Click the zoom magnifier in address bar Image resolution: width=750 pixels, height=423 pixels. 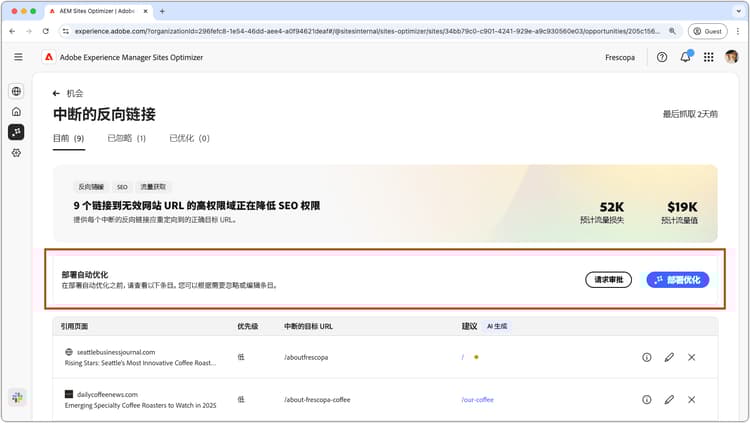672,31
